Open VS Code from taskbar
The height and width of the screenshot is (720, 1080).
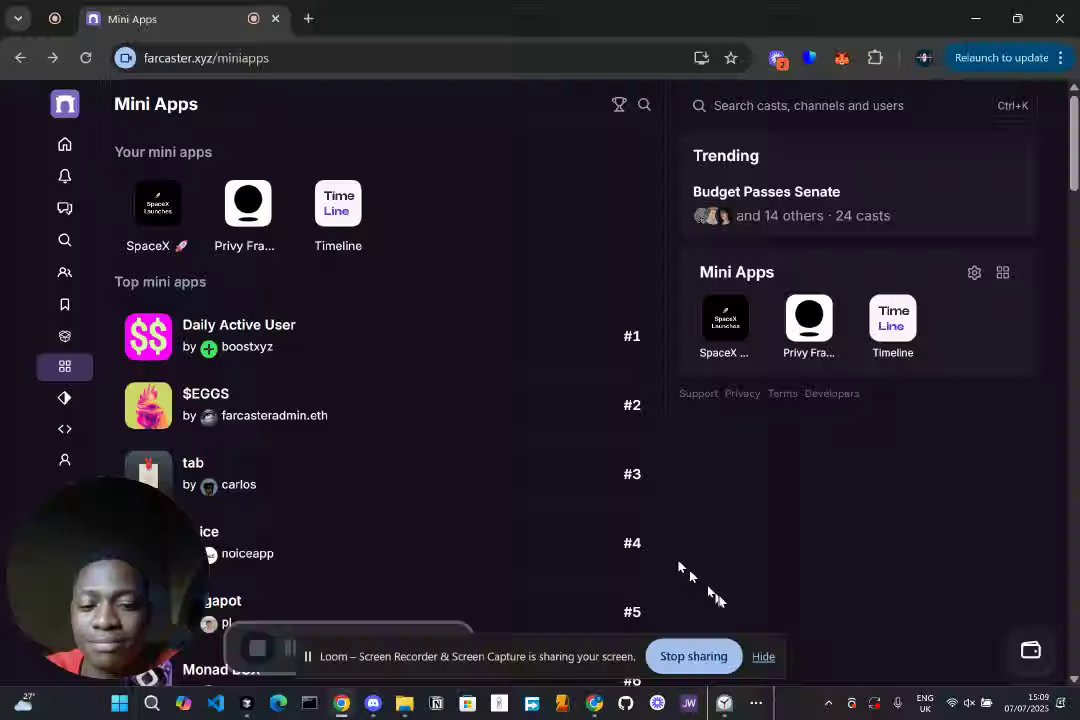pyautogui.click(x=215, y=703)
